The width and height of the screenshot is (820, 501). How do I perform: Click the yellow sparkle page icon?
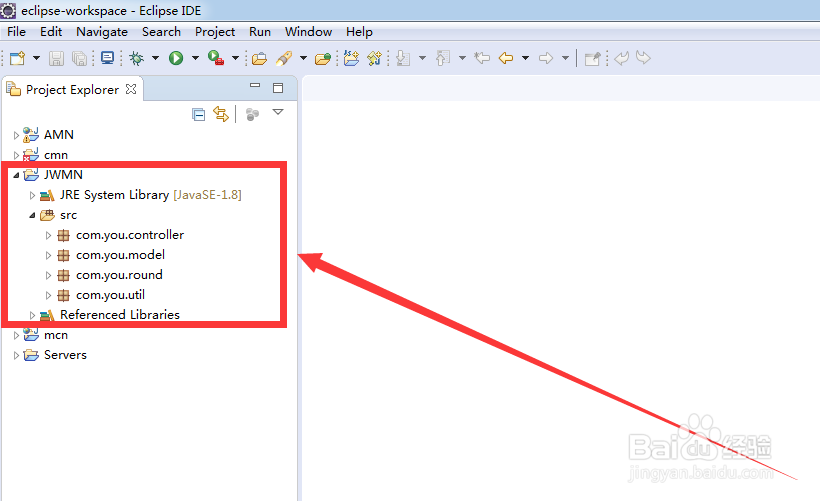[374, 58]
